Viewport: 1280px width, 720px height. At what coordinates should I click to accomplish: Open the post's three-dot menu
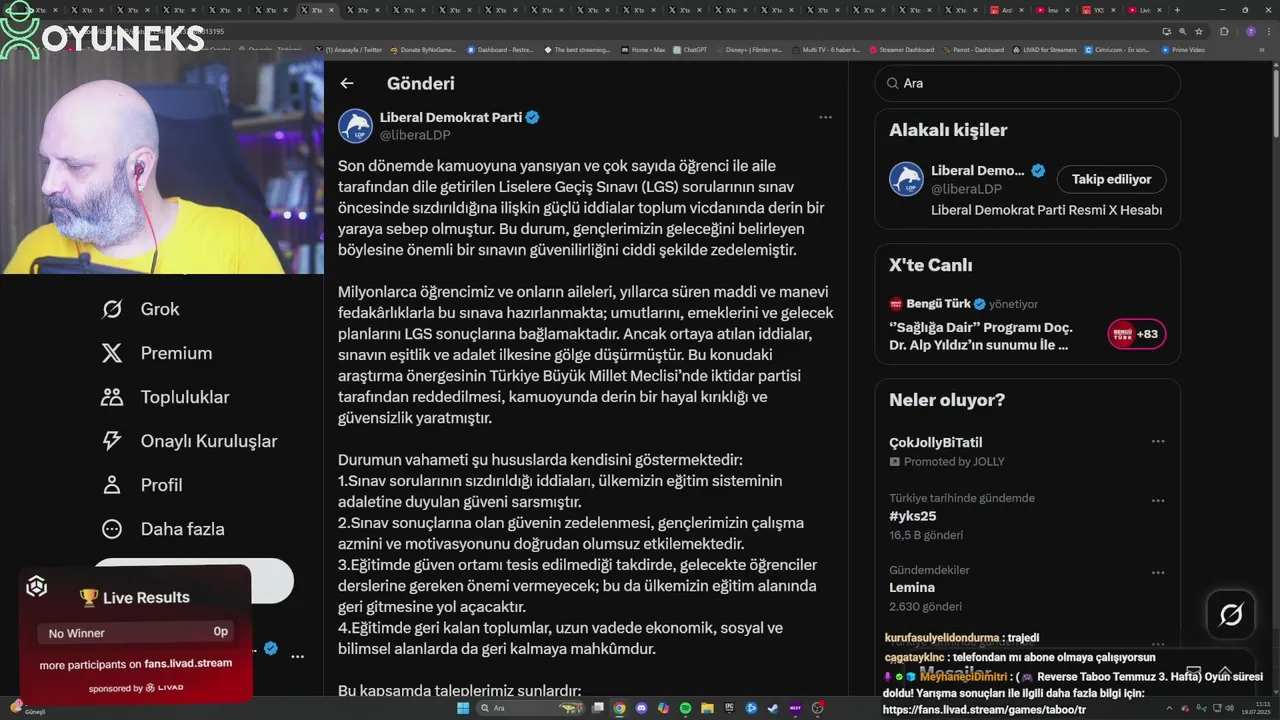pyautogui.click(x=825, y=117)
